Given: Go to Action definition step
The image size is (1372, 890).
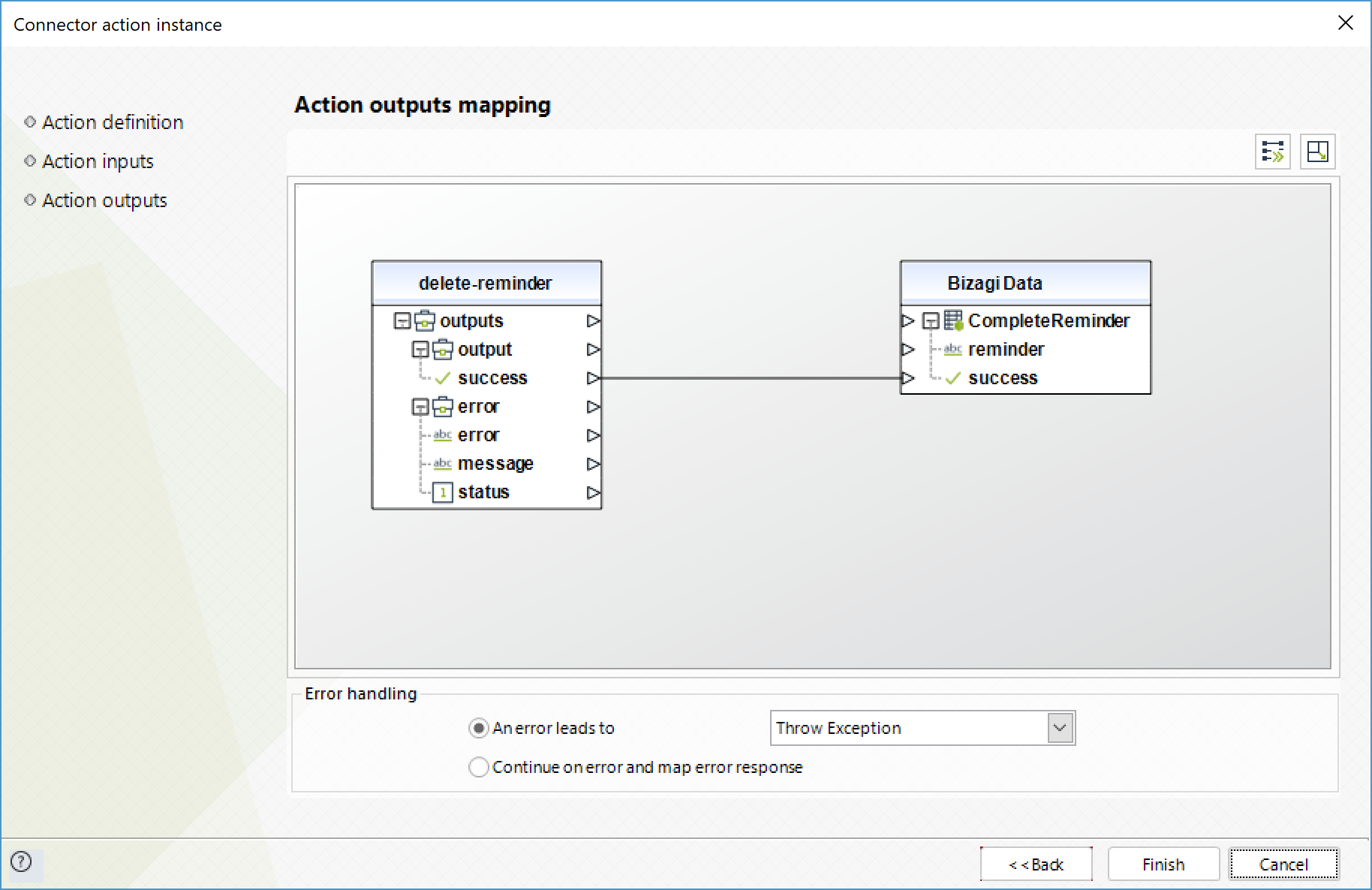Looking at the screenshot, I should [x=113, y=122].
